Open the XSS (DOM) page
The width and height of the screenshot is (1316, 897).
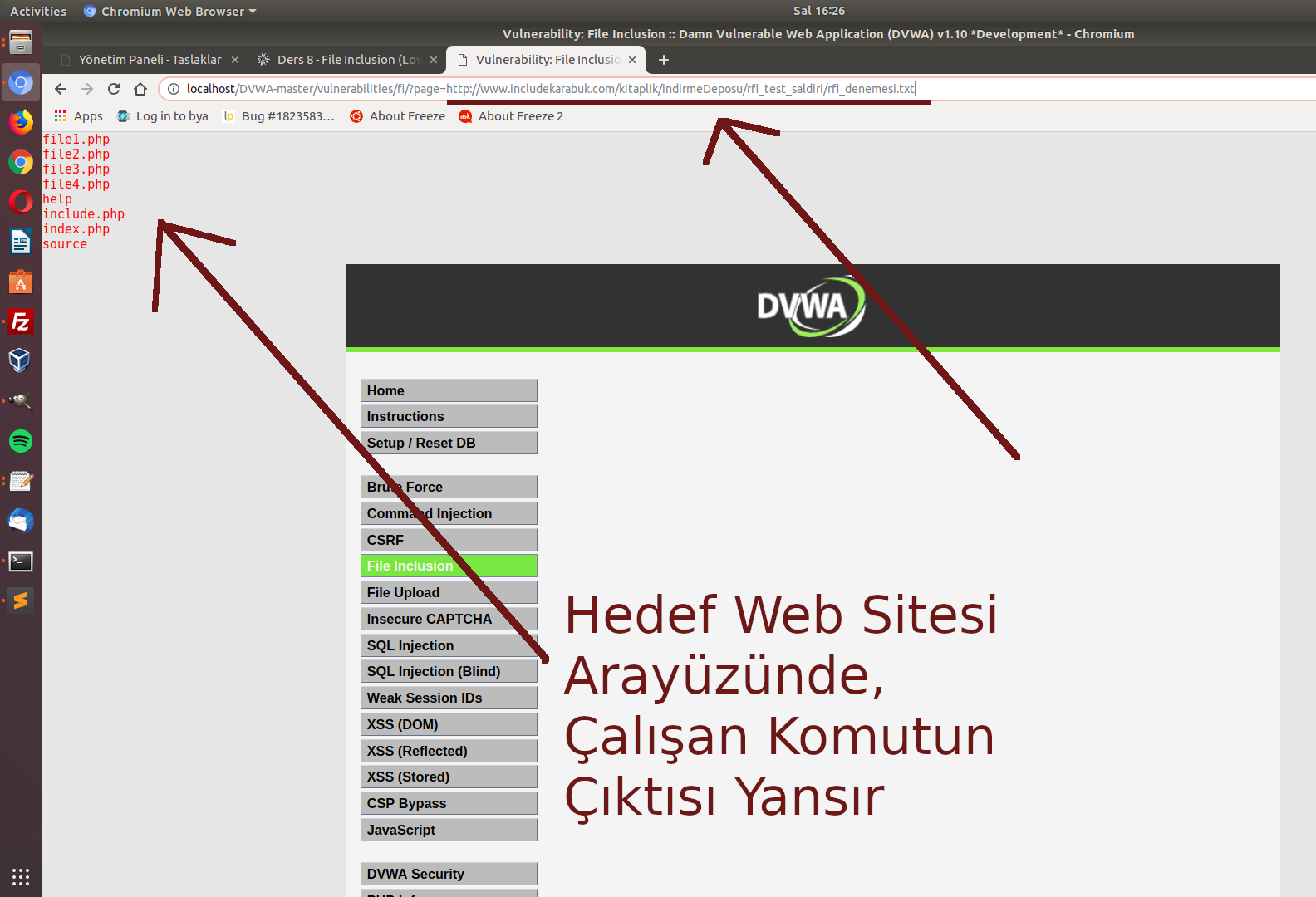(449, 724)
